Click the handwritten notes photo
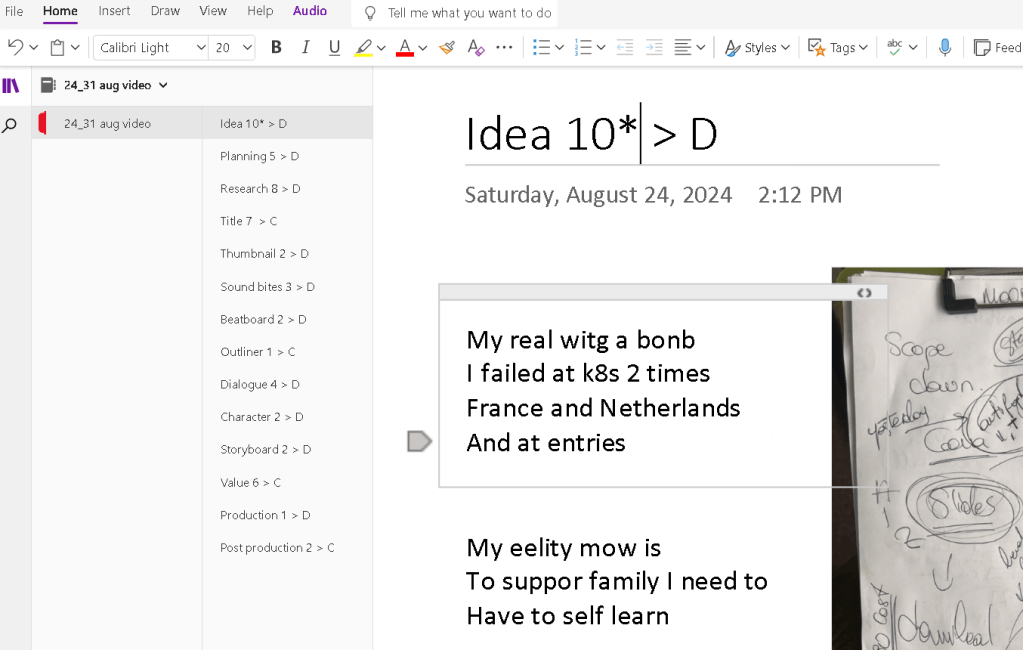The height and width of the screenshot is (650, 1023). 927,458
